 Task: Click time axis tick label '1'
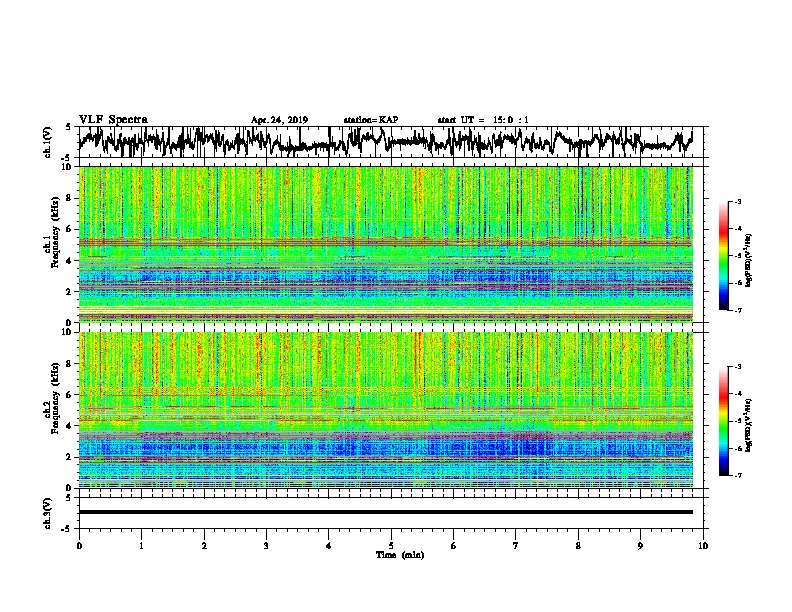click(141, 545)
